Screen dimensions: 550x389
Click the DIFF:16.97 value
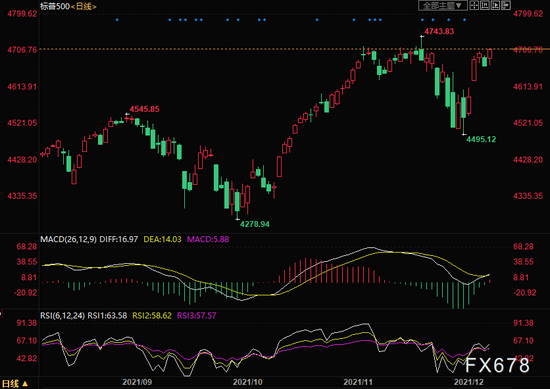pos(119,239)
